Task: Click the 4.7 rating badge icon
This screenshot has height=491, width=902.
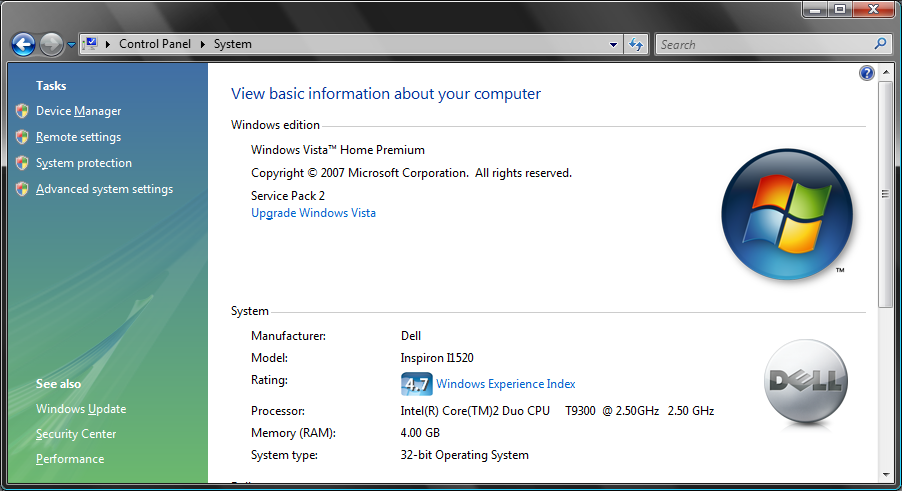Action: 416,383
